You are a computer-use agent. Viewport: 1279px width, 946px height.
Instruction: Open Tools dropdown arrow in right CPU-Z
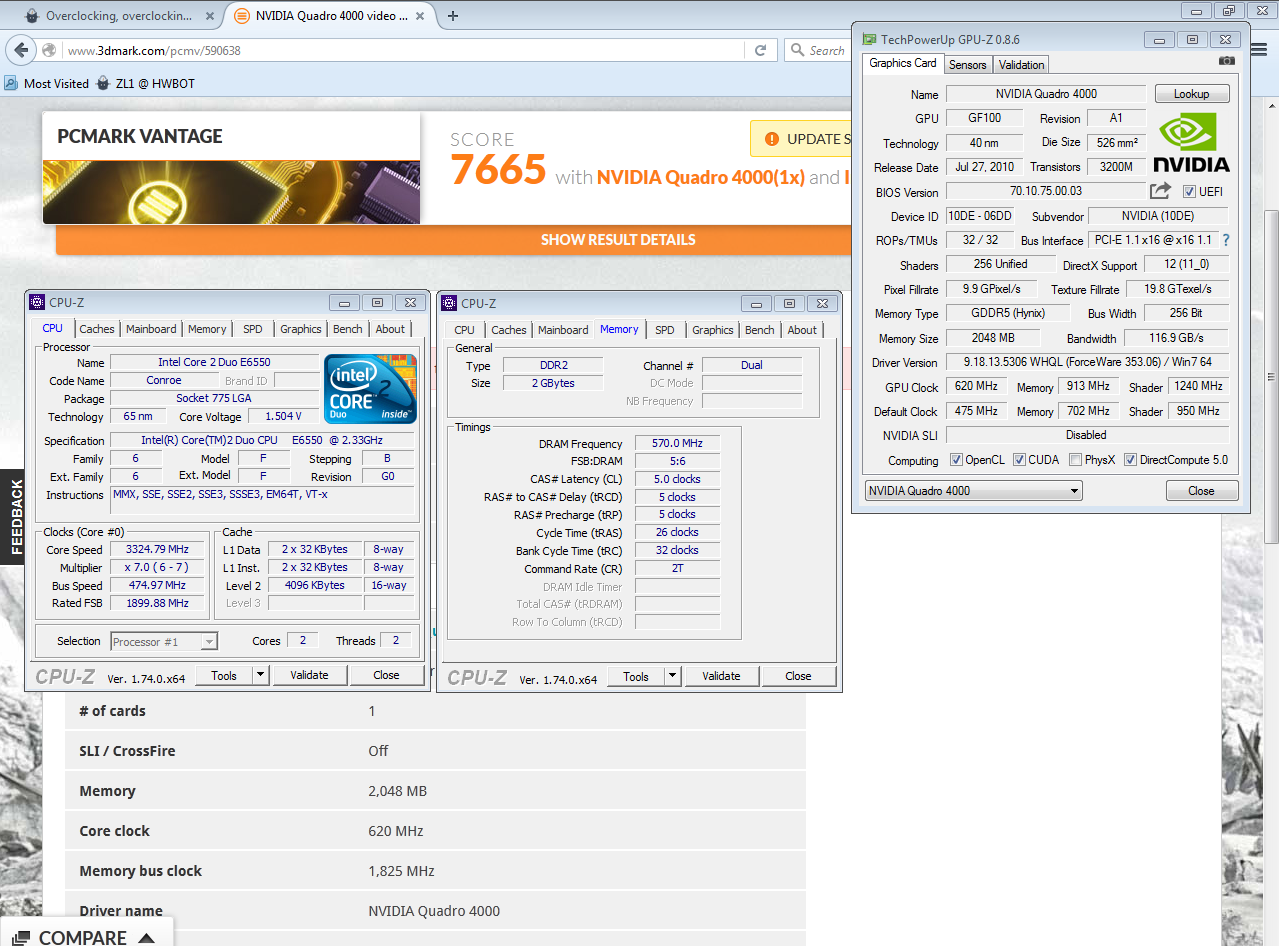point(672,677)
